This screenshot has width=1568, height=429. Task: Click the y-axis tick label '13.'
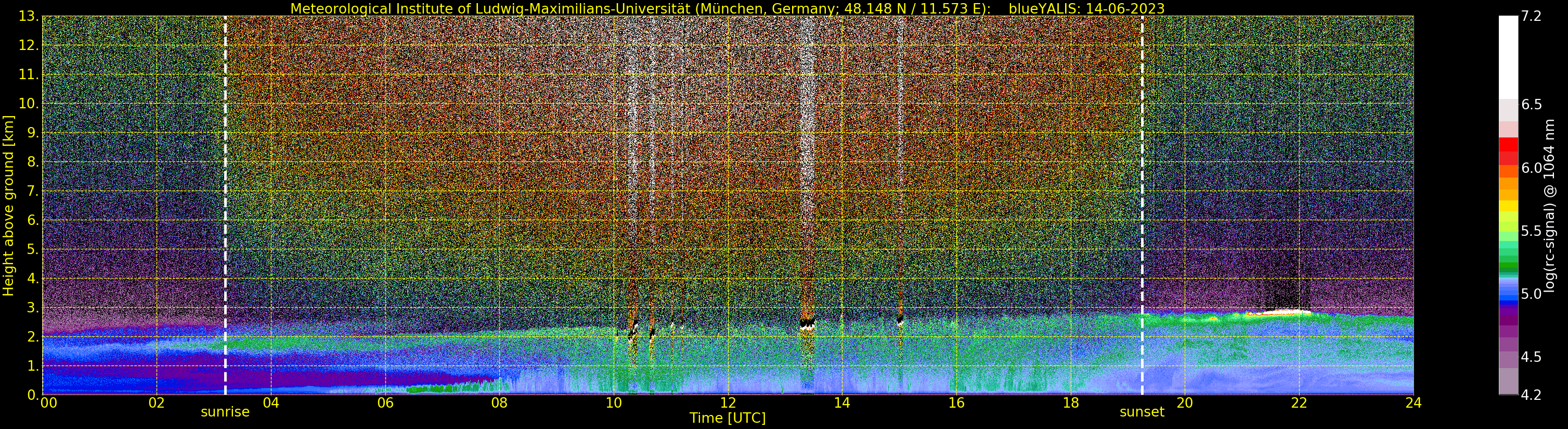[29, 17]
